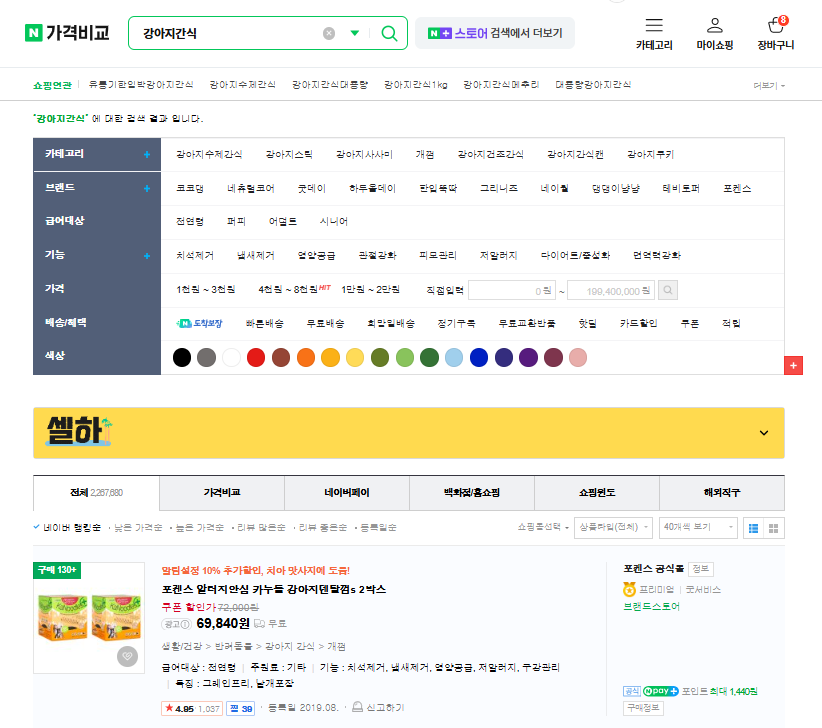Click the heart wishlist icon on product
The width and height of the screenshot is (822, 728).
tap(127, 656)
